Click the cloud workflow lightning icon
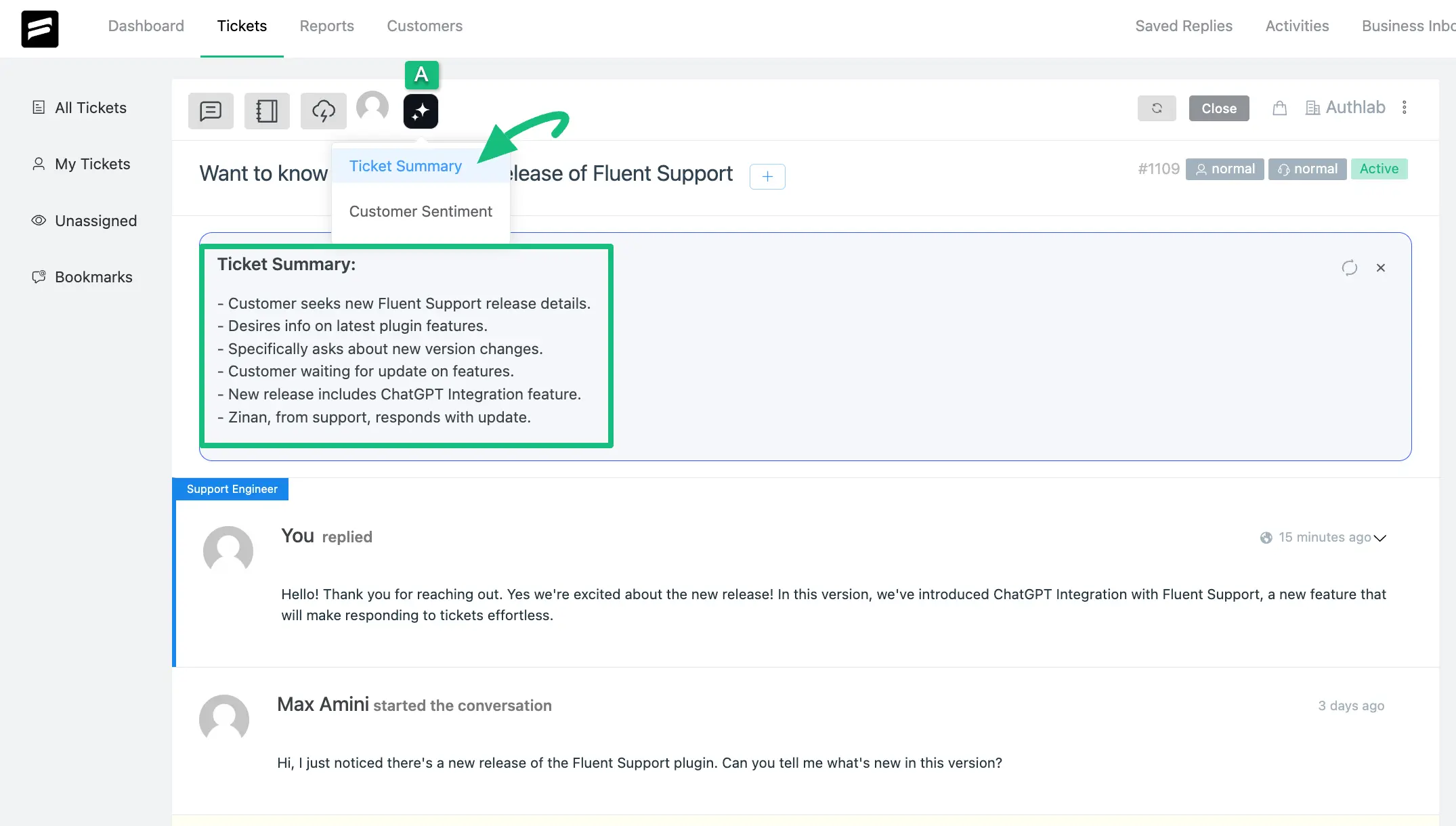1456x826 pixels. [x=324, y=110]
